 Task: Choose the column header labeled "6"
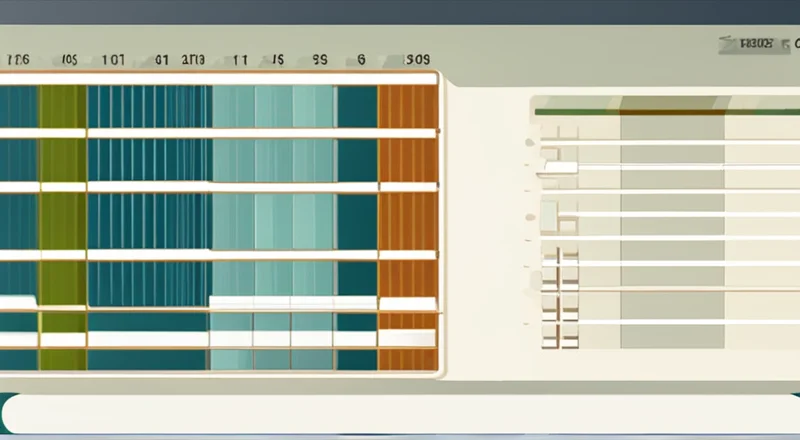click(x=361, y=60)
